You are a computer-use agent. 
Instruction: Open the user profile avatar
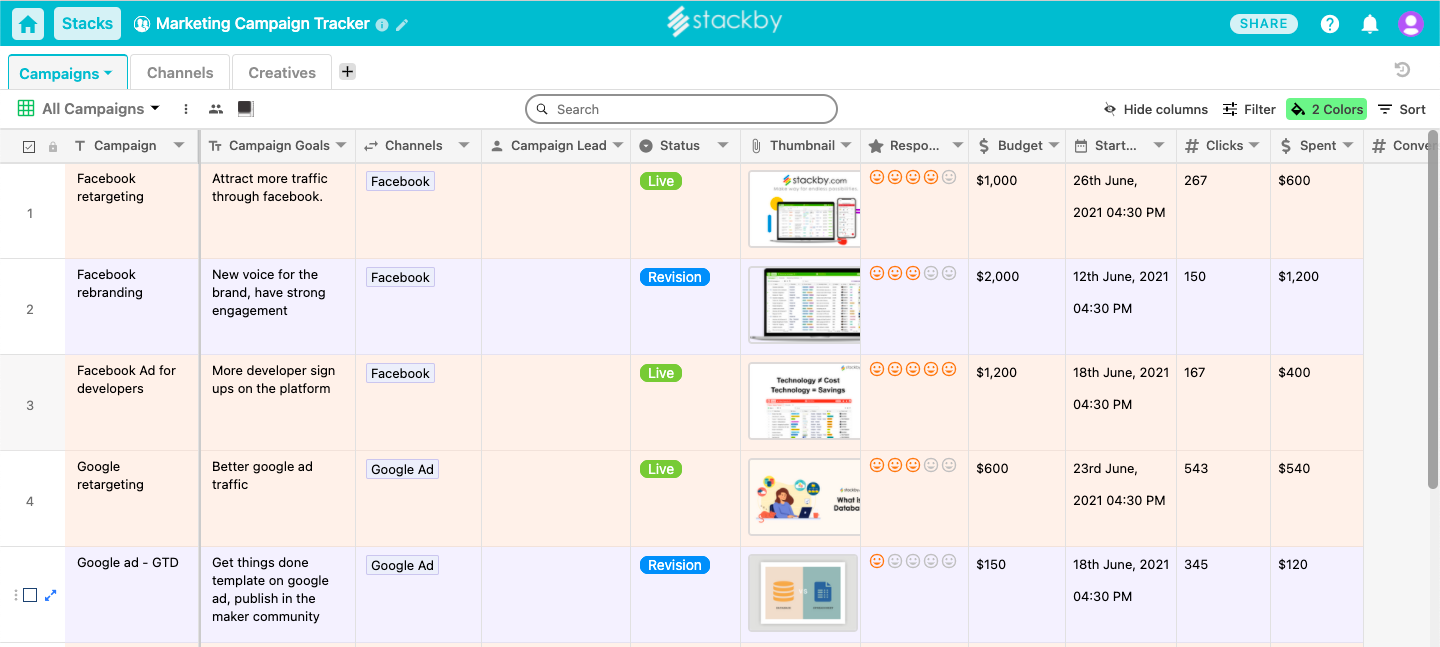1411,24
